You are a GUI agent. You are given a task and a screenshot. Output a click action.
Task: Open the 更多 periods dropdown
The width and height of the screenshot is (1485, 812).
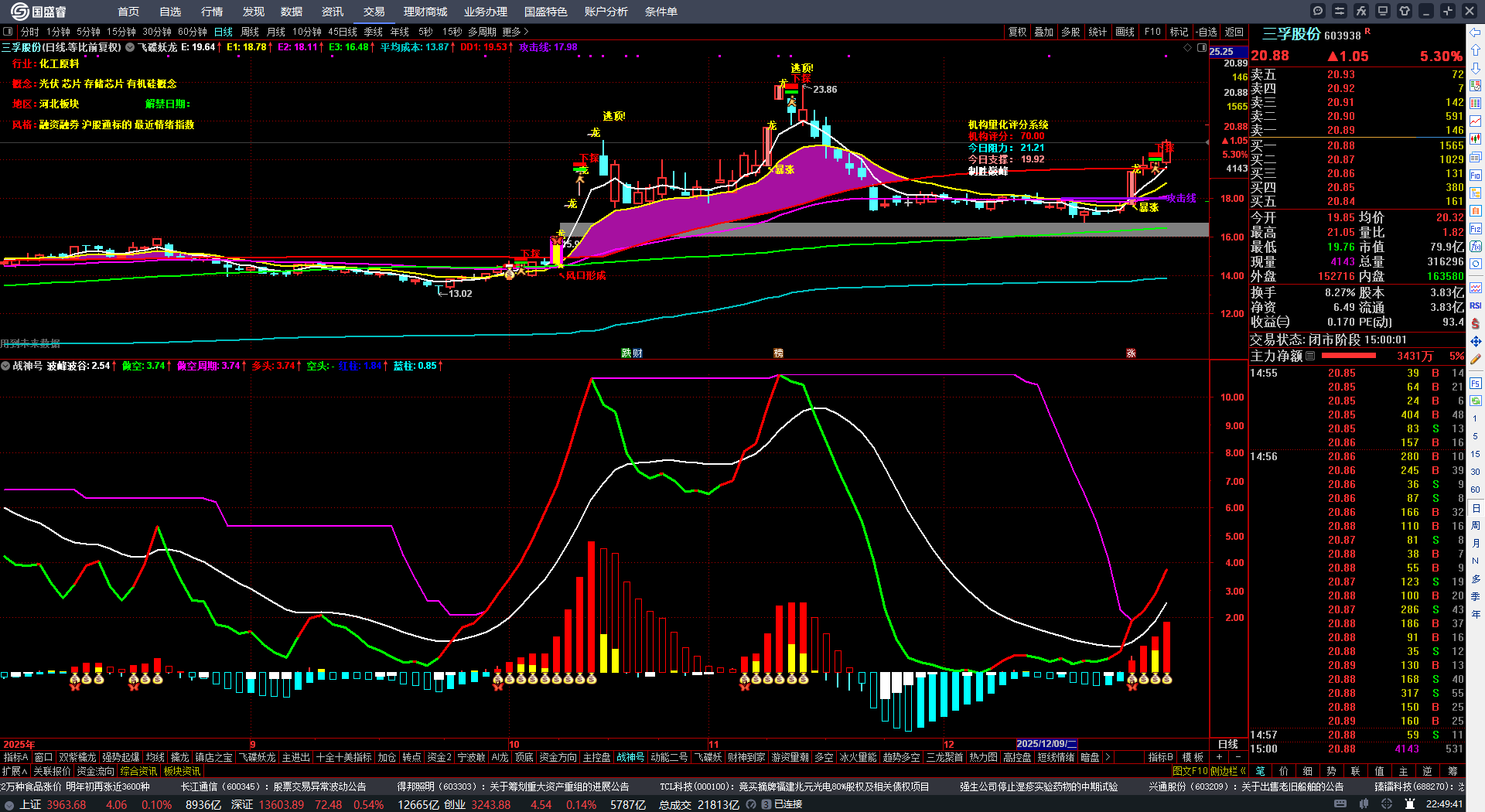pyautogui.click(x=516, y=32)
